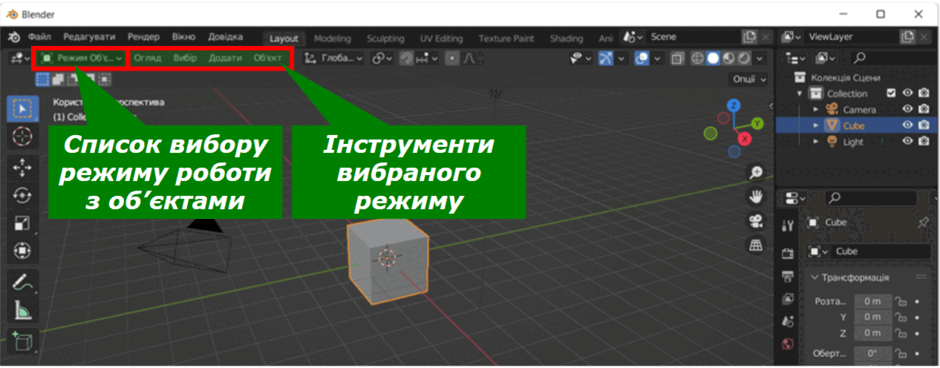Open the Output properties printer icon
This screenshot has width=940, height=368.
[x=788, y=276]
